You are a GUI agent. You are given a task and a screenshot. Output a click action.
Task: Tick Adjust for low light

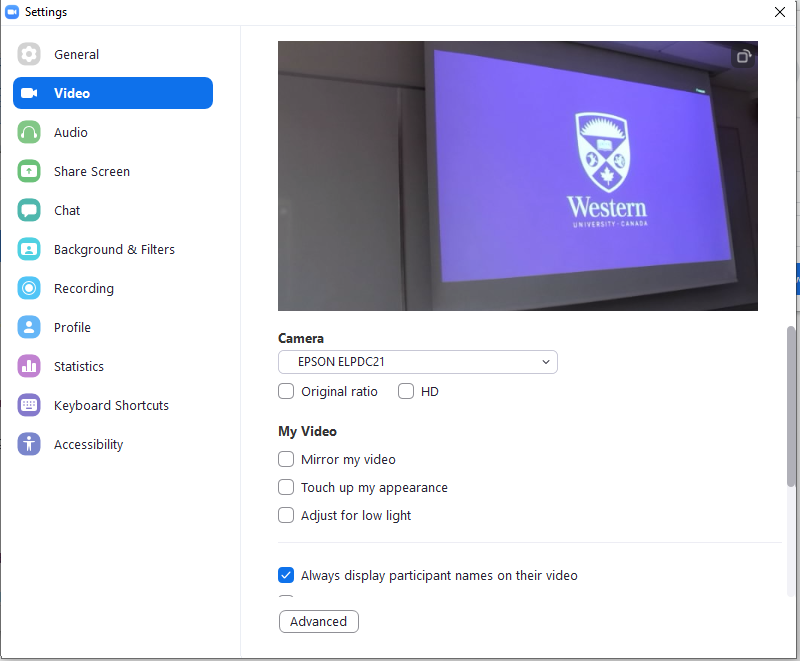[x=286, y=515]
